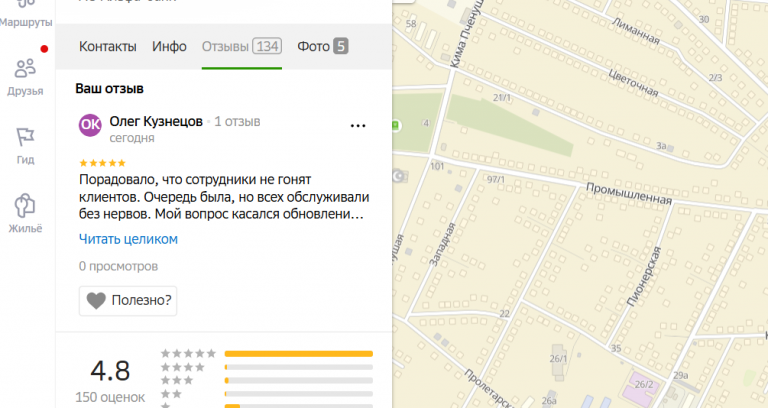This screenshot has height=408, width=768.
Task: Select the Отзывы 134 tab
Action: tap(241, 47)
